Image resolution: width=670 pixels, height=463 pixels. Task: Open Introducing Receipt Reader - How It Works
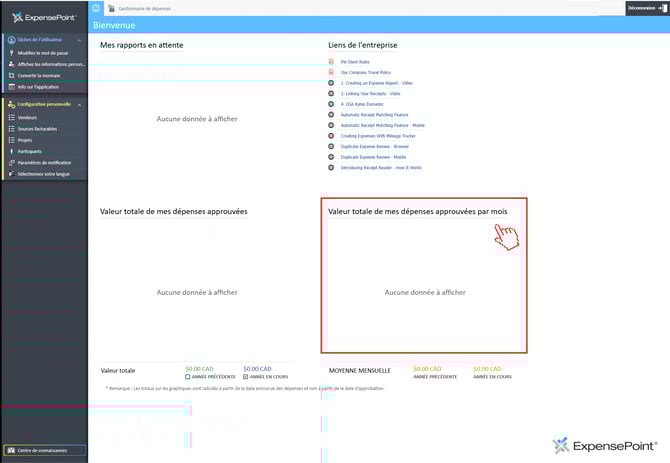point(381,168)
